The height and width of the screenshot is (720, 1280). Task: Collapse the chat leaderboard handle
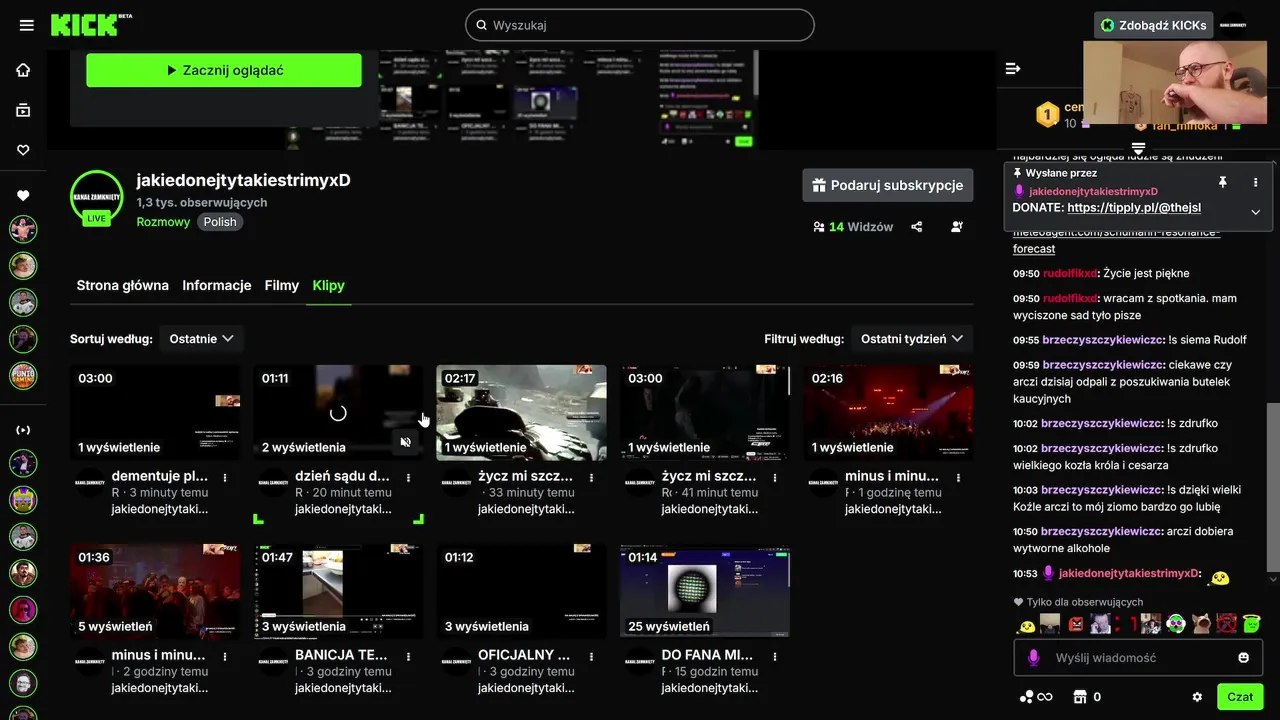click(1138, 148)
